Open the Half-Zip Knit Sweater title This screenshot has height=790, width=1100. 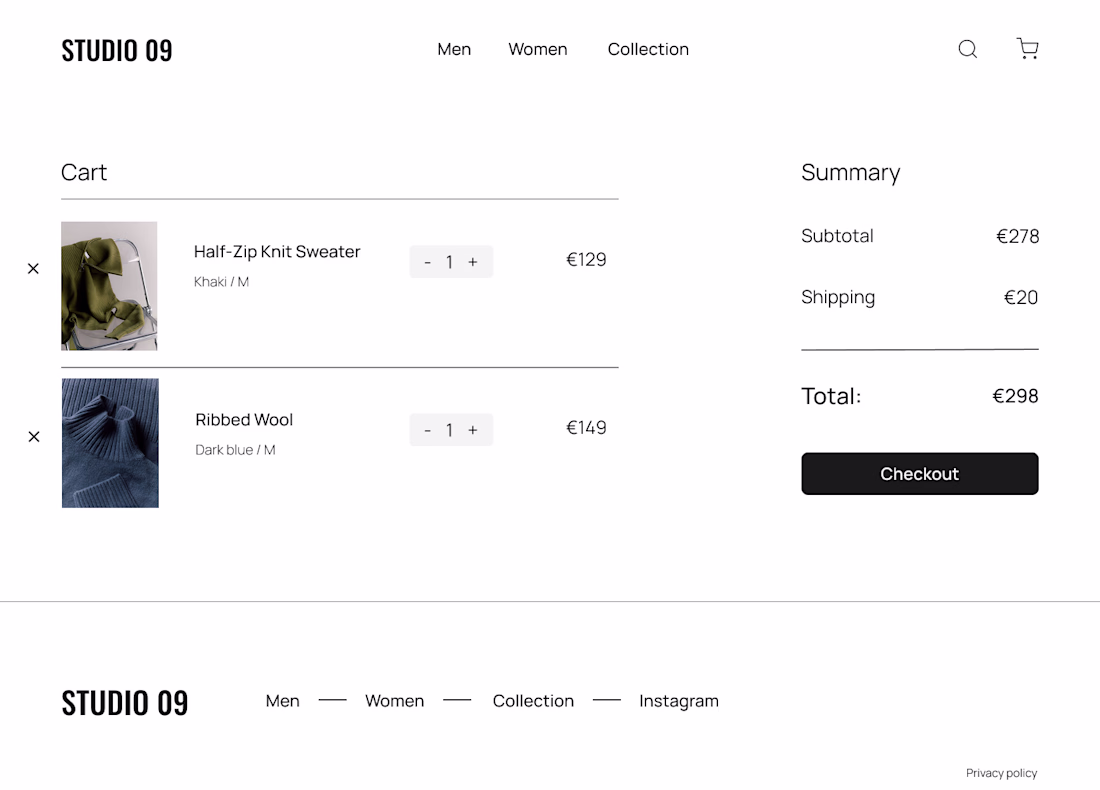click(x=277, y=252)
